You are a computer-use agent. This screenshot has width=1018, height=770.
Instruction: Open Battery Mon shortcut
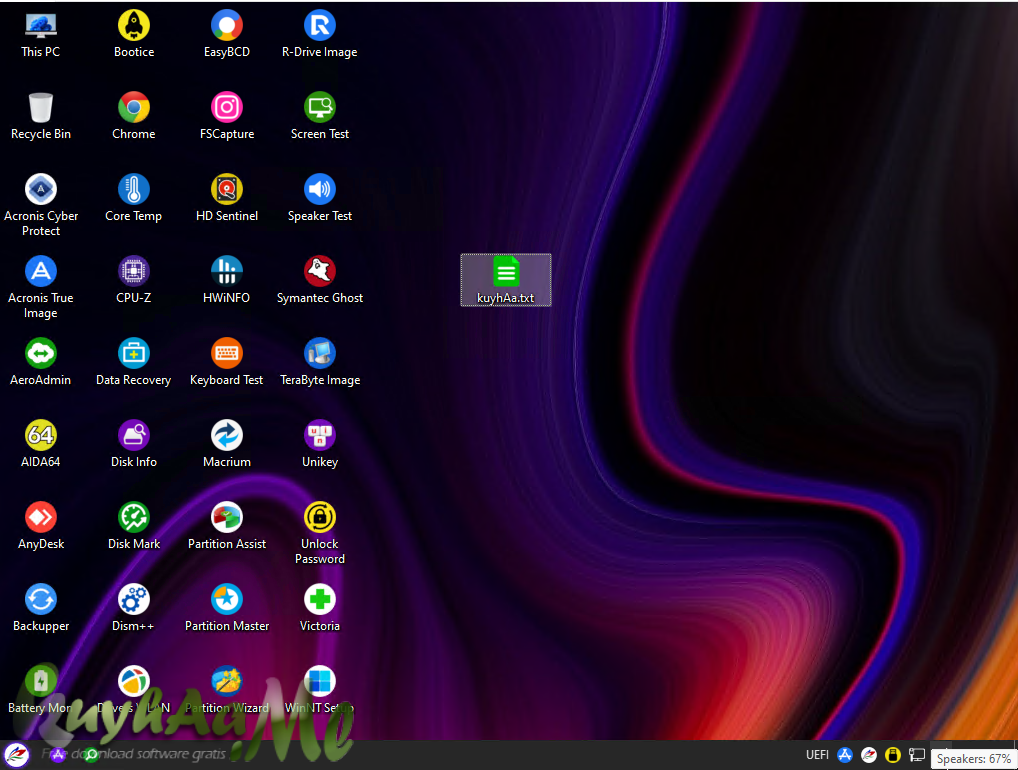(x=40, y=691)
